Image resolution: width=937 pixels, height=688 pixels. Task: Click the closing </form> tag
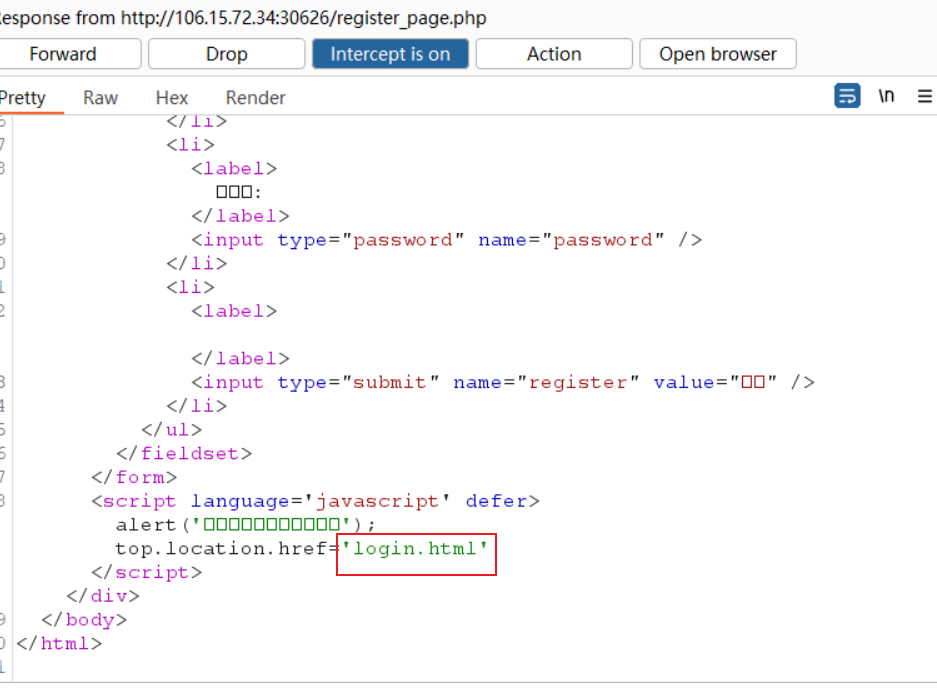click(134, 477)
